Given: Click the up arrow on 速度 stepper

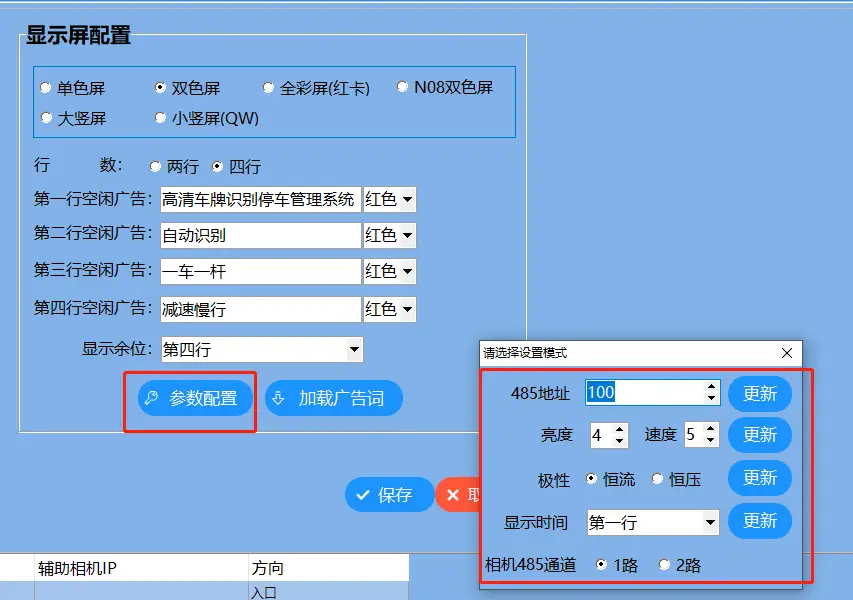Looking at the screenshot, I should (x=710, y=430).
